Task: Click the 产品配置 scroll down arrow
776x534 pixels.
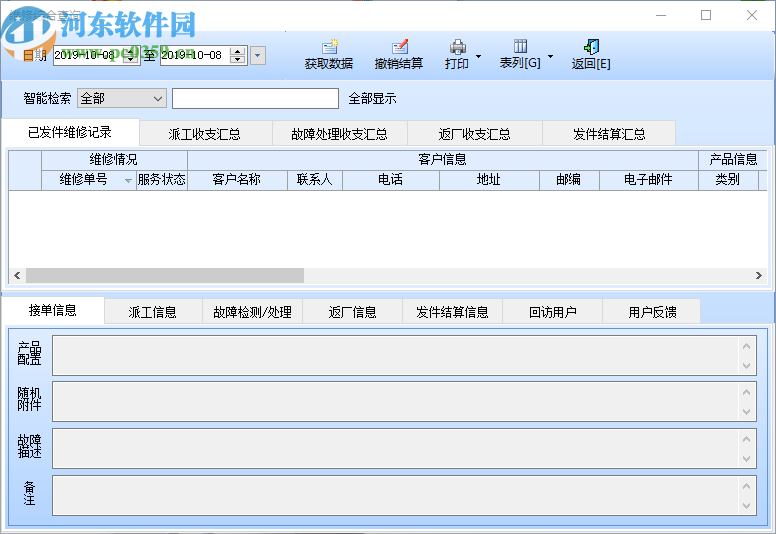Action: [747, 366]
